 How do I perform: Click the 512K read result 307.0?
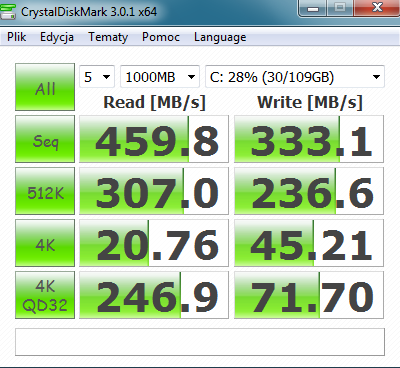click(154, 191)
